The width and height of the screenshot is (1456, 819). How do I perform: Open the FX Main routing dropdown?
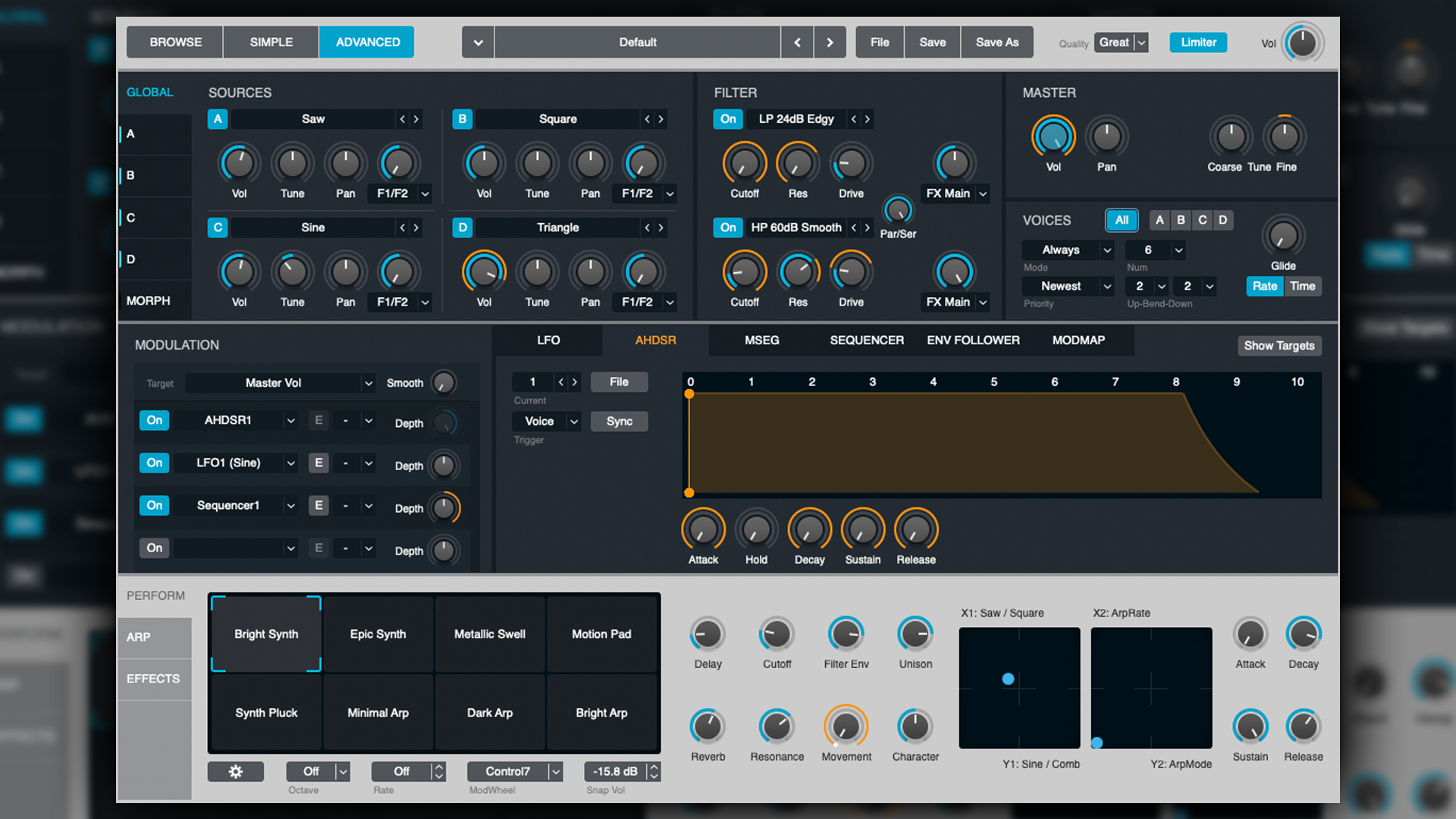click(955, 193)
